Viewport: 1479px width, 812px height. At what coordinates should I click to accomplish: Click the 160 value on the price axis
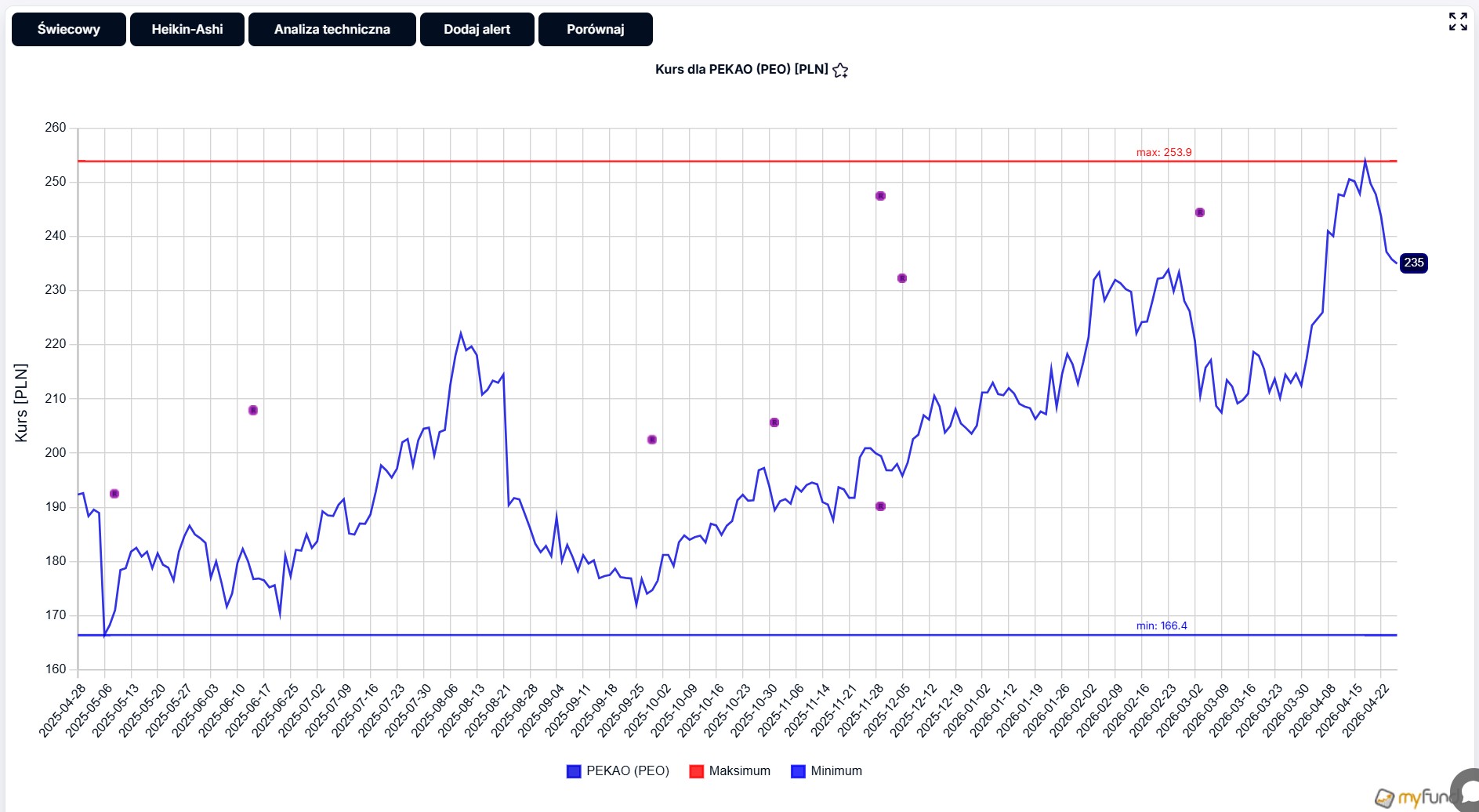56,669
